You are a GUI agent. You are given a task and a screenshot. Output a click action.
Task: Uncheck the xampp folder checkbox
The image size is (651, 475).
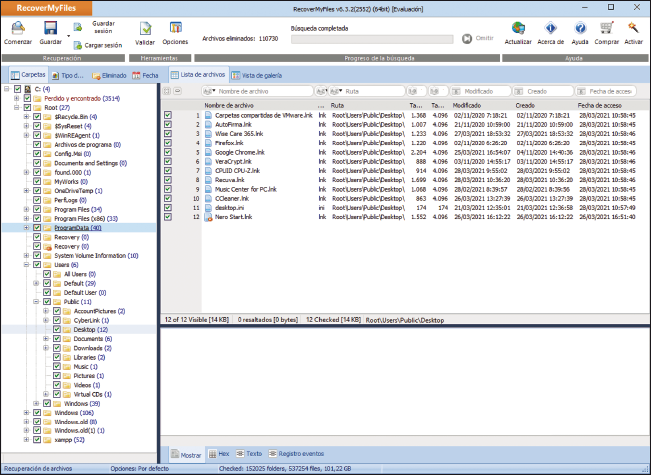point(37,439)
